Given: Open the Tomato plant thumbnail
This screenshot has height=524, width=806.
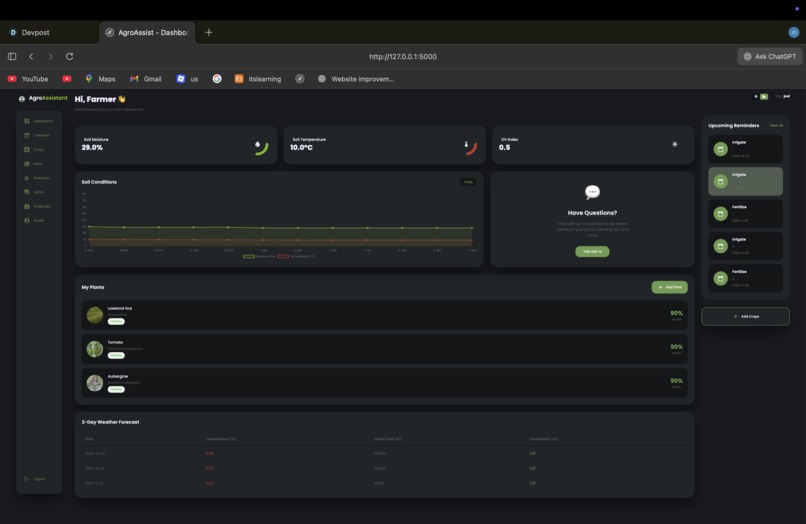Looking at the screenshot, I should 95,349.
